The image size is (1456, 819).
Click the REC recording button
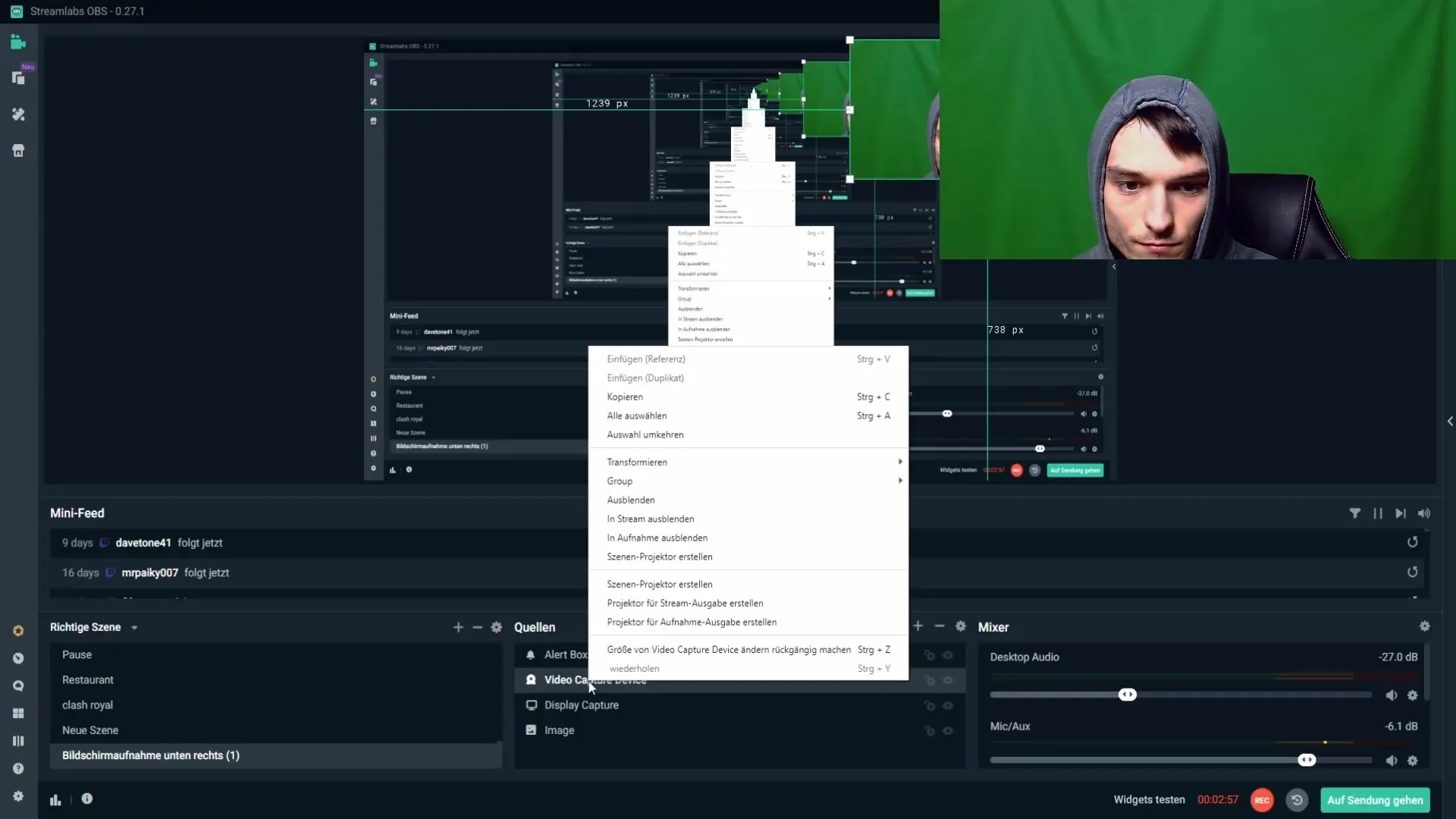[x=1262, y=800]
